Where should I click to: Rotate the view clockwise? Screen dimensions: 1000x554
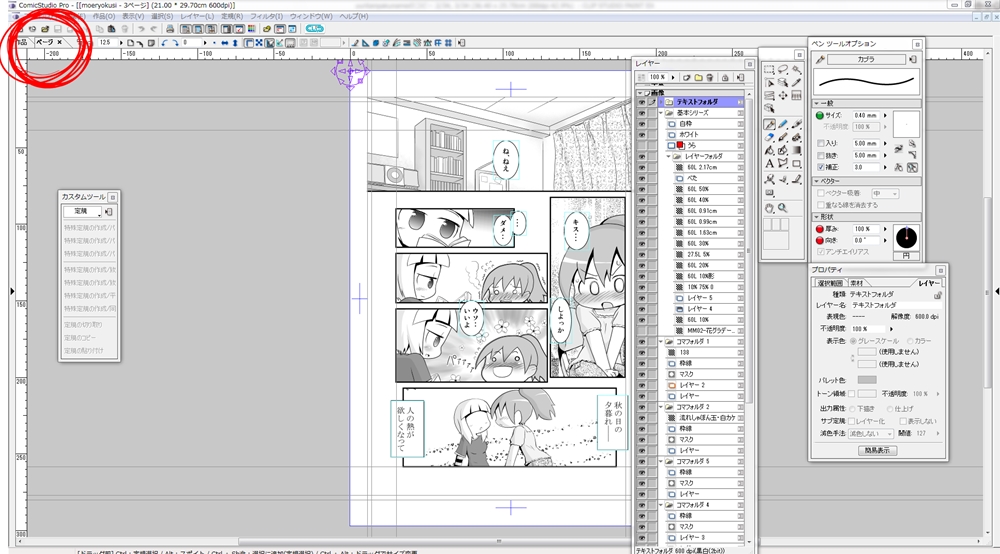pos(175,43)
